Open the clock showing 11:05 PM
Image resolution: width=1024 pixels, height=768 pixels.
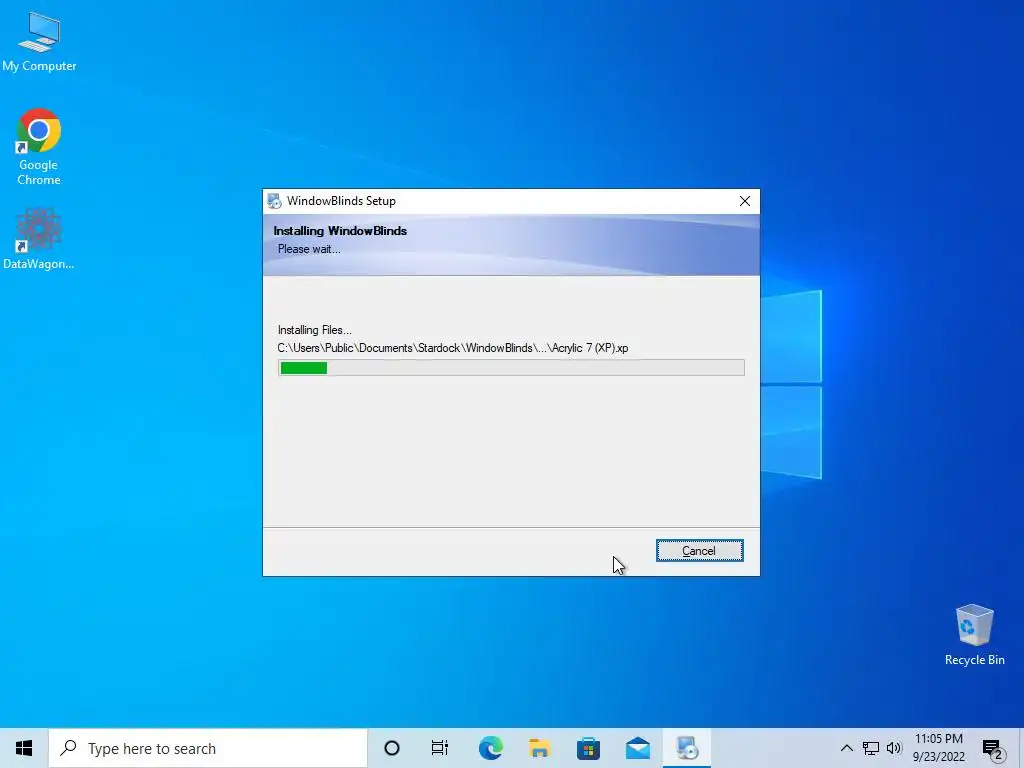(938, 748)
